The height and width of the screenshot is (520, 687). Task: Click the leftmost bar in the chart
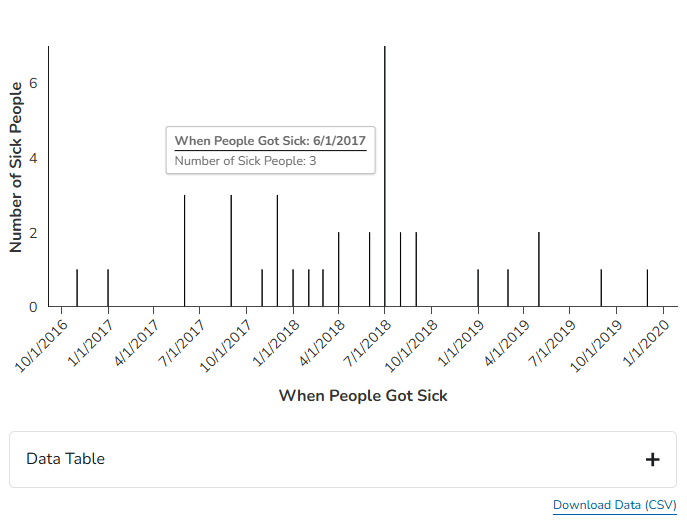(x=77, y=288)
